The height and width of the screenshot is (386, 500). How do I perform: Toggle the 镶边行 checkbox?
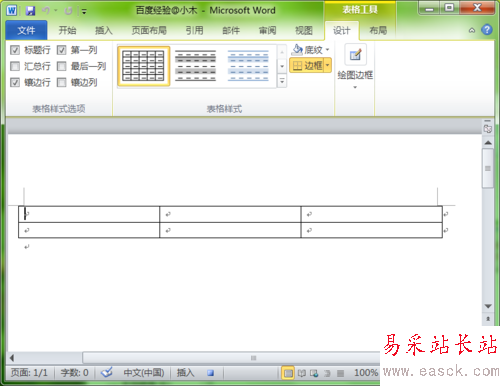tap(15, 82)
